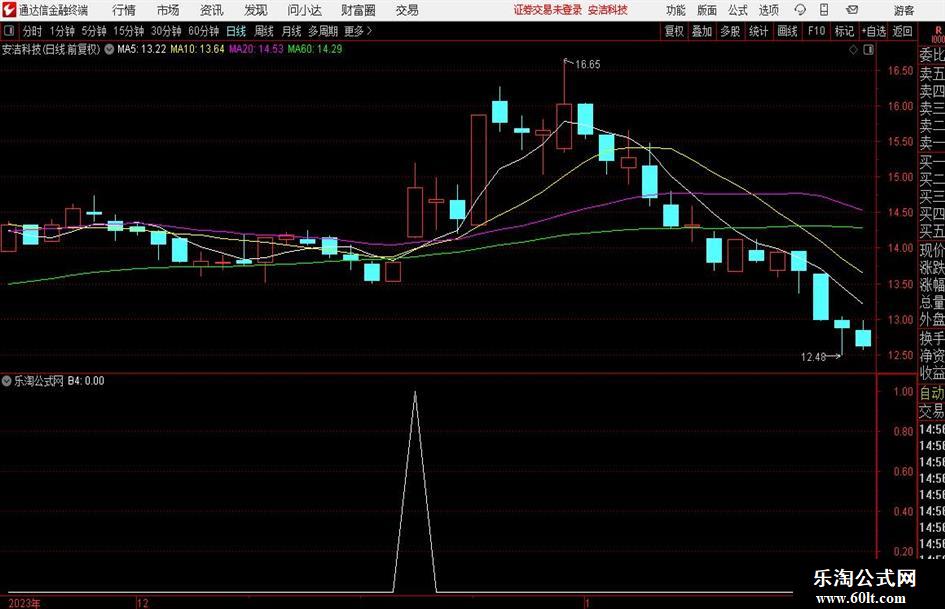Screen dimensions: 945x609
Task: Open the 行情 menu
Action: point(124,10)
